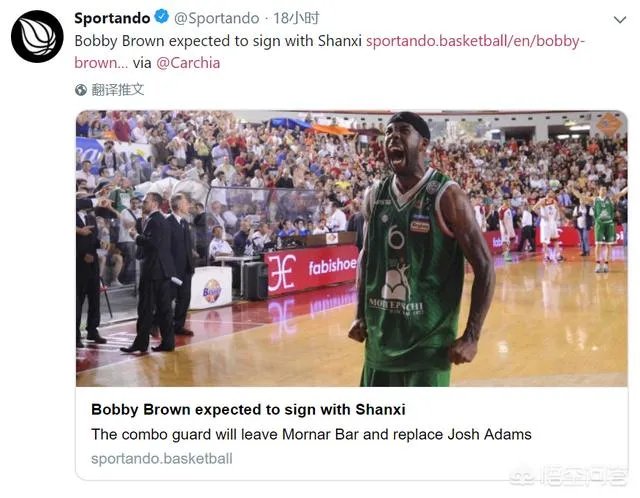Viewport: 640px width, 498px height.
Task: Open the card headline Bobby Brown expected to sign
Action: (248, 409)
